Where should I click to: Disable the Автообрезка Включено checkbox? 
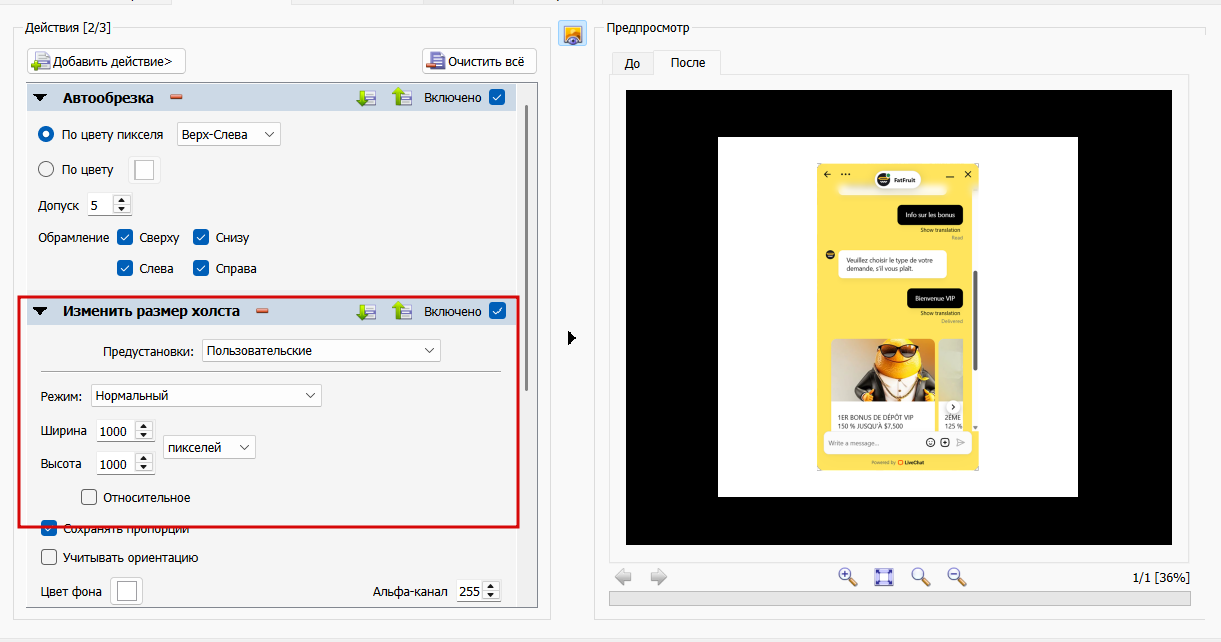(497, 98)
